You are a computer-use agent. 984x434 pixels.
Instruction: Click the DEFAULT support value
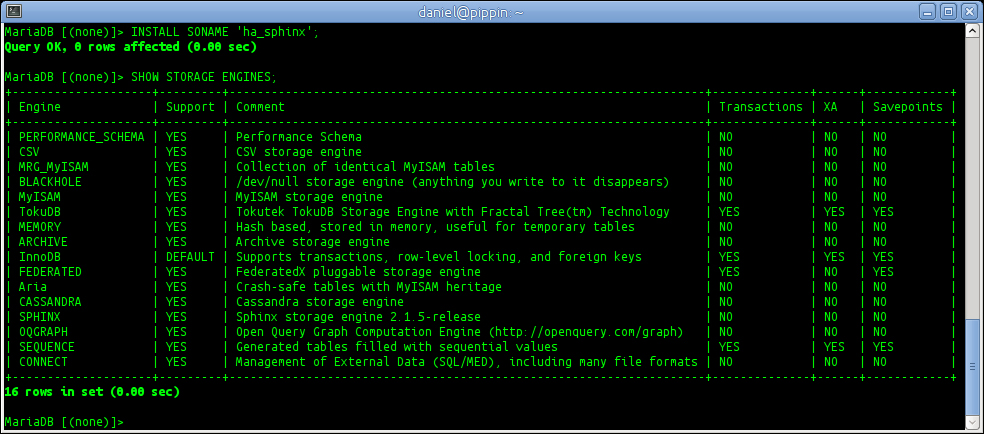(x=190, y=257)
